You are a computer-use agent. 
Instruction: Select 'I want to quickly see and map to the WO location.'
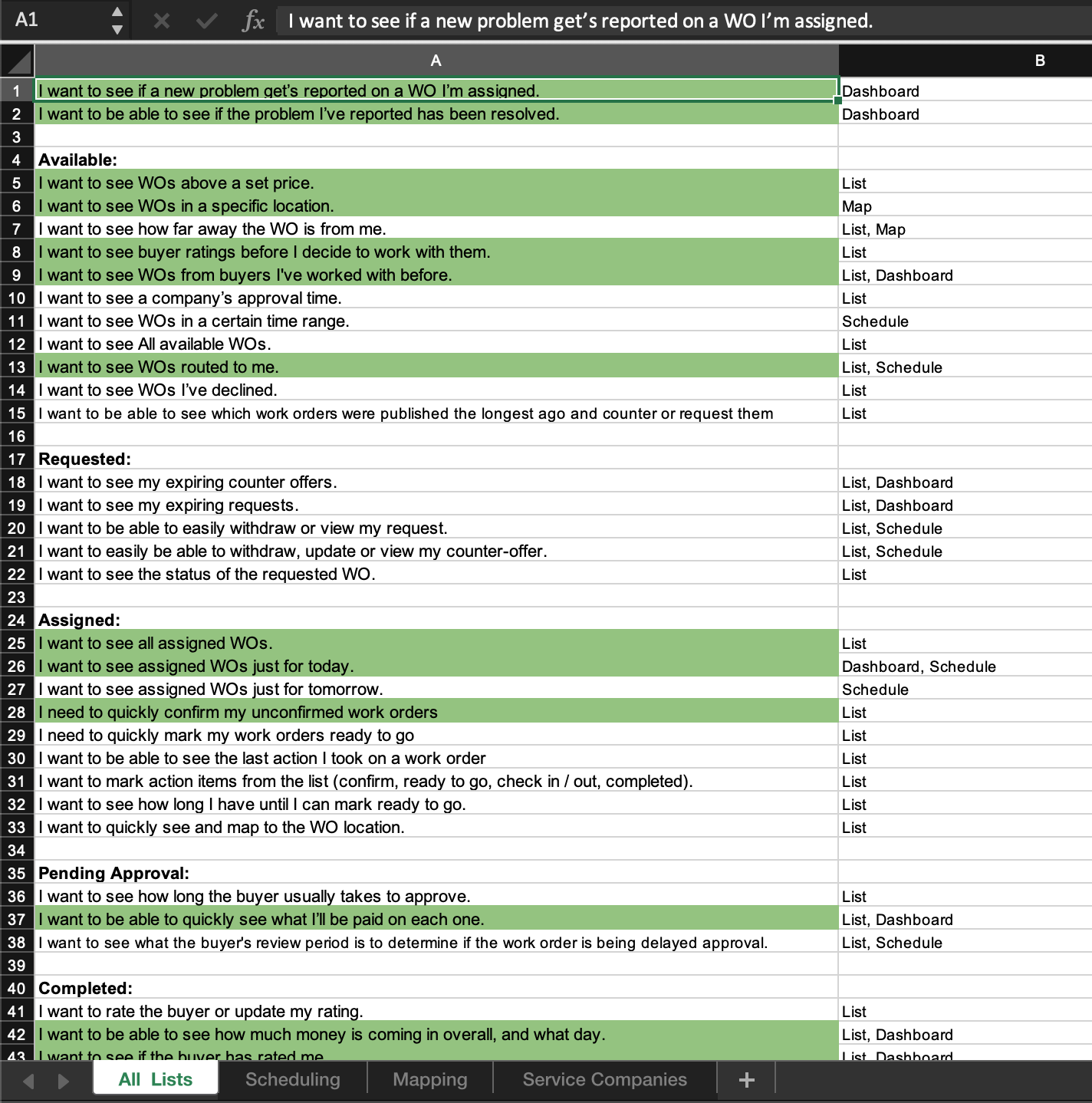(x=436, y=827)
